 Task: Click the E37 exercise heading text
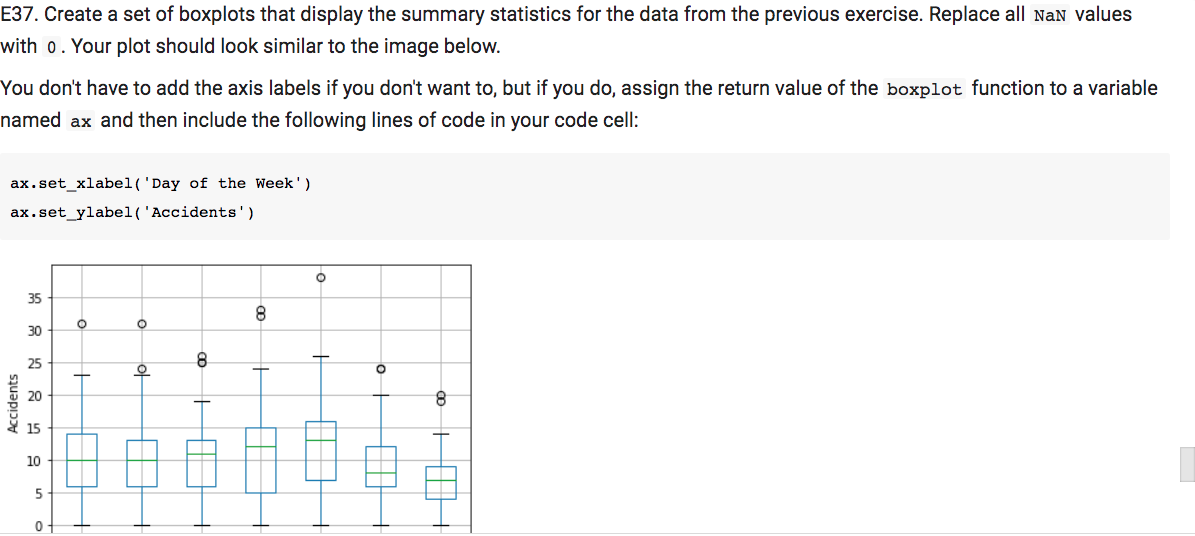pos(15,14)
